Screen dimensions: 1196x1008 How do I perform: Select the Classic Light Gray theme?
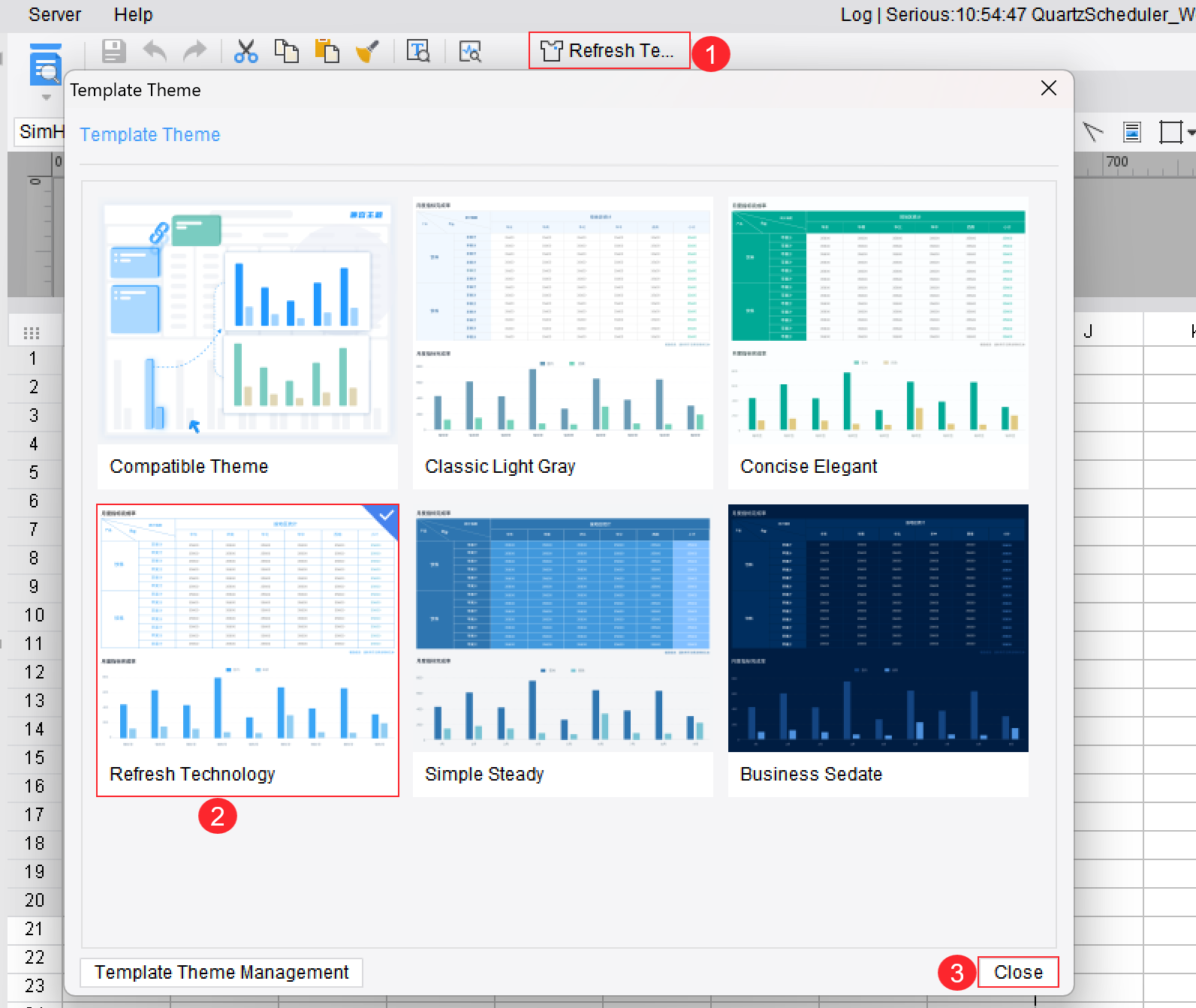point(563,343)
